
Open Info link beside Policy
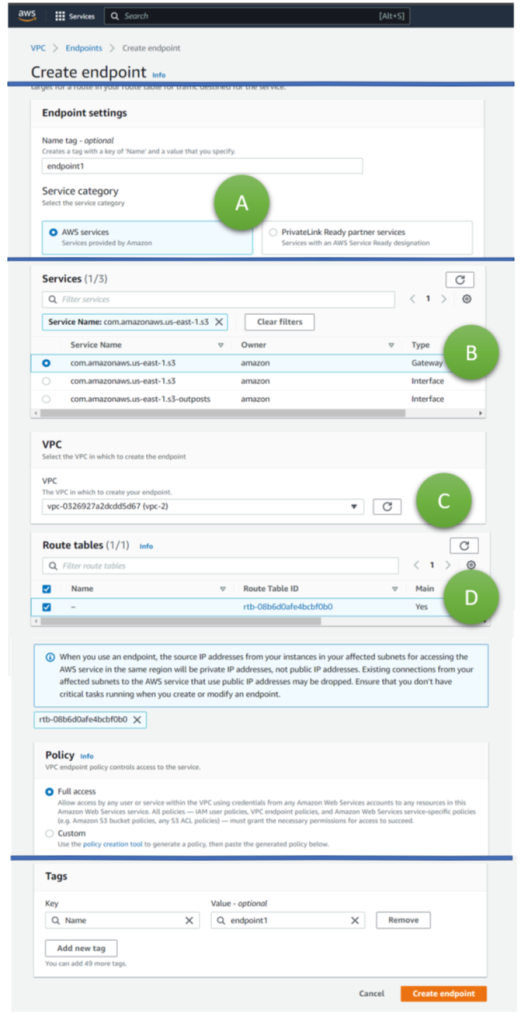[87, 756]
